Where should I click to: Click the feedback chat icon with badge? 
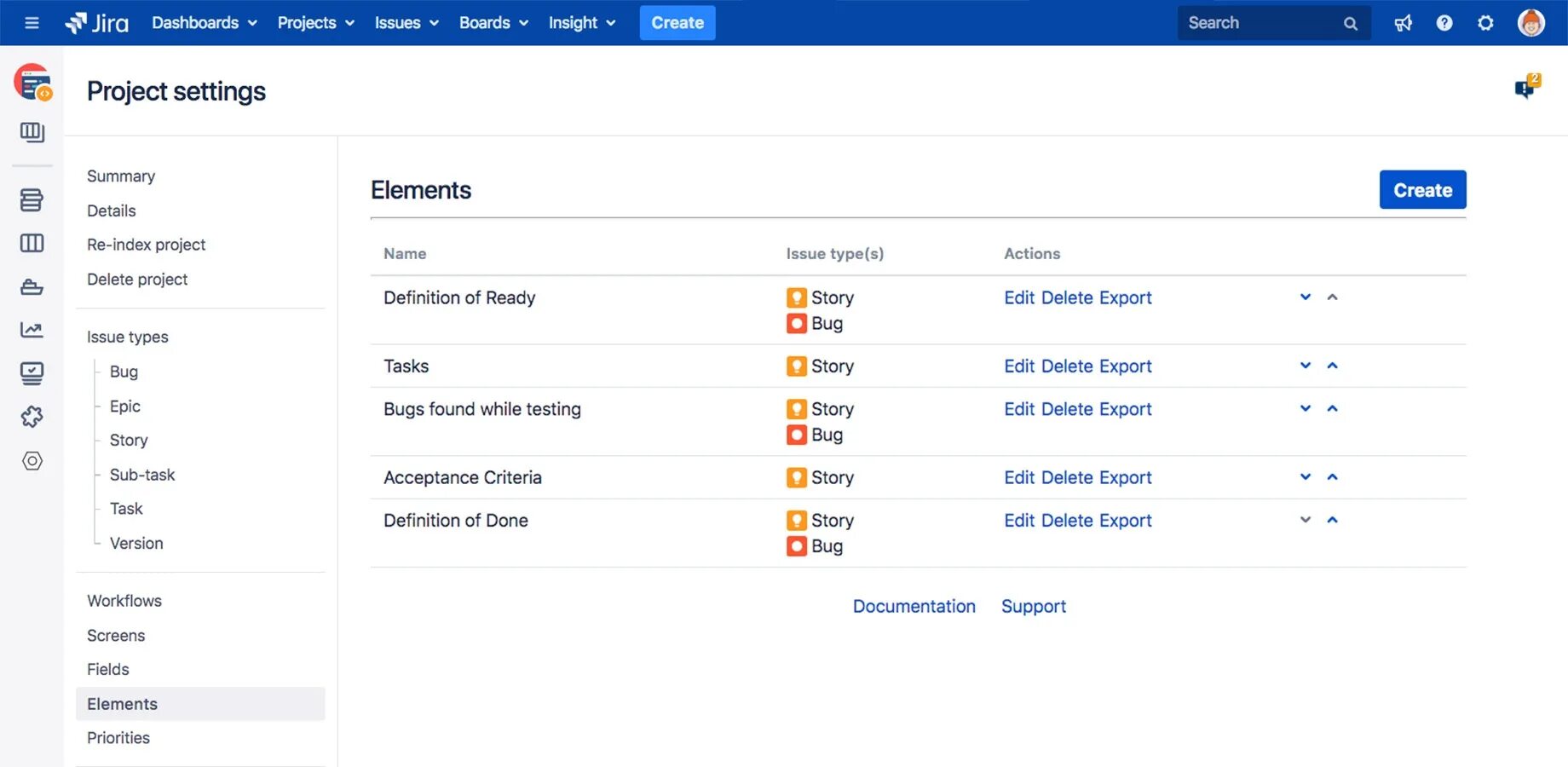(x=1525, y=88)
